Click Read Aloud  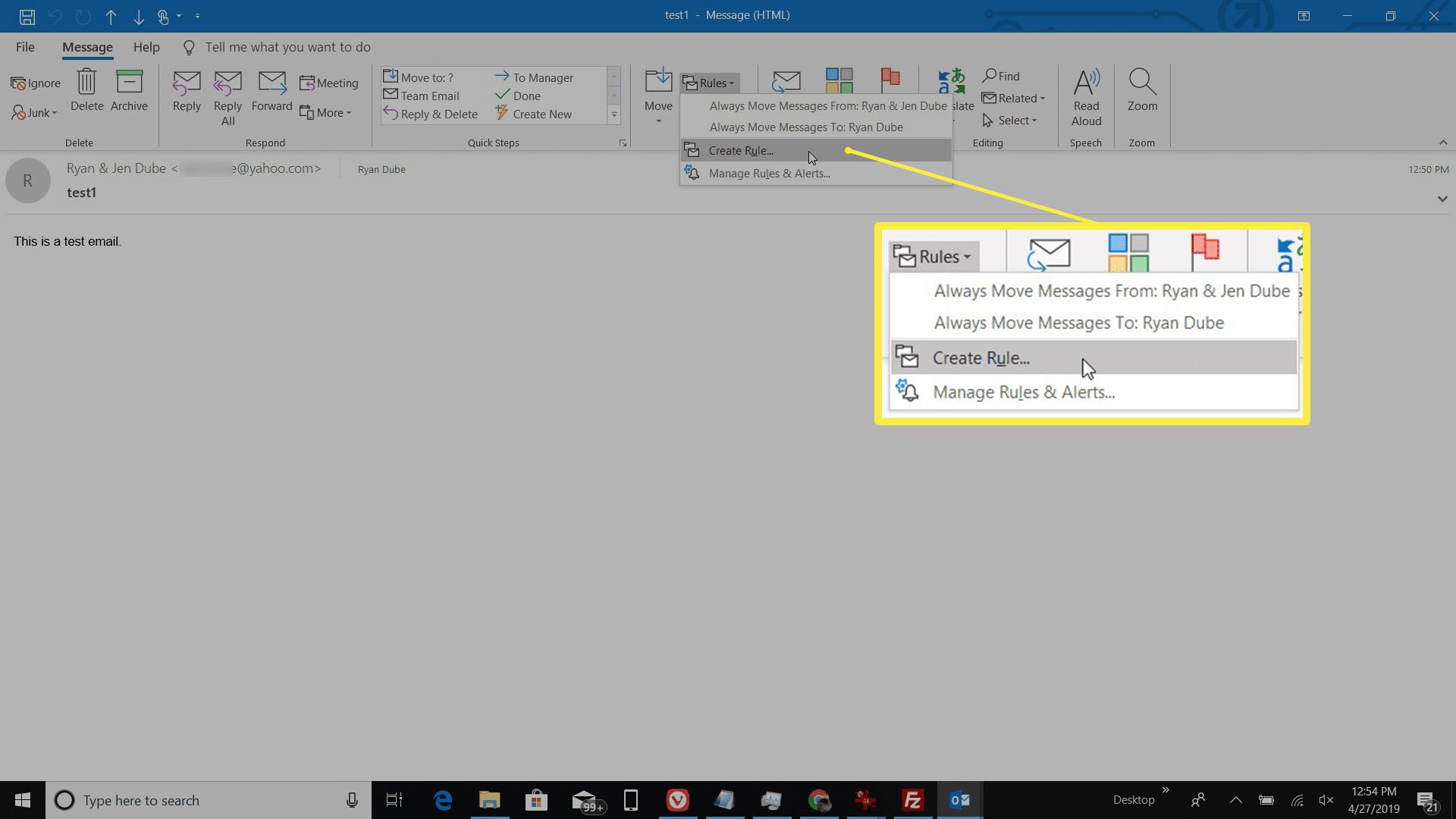click(x=1086, y=97)
